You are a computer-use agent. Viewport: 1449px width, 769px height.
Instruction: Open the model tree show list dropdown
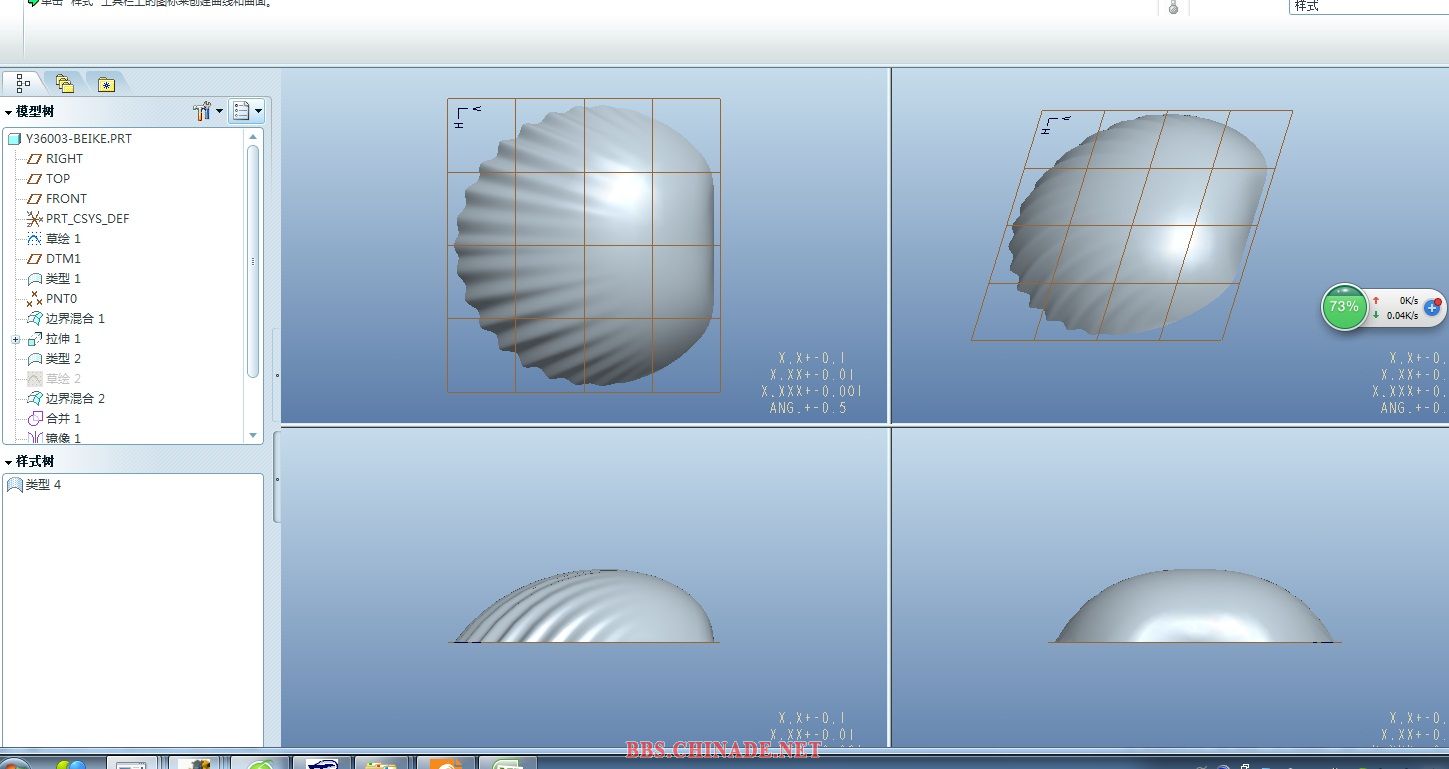[x=246, y=111]
